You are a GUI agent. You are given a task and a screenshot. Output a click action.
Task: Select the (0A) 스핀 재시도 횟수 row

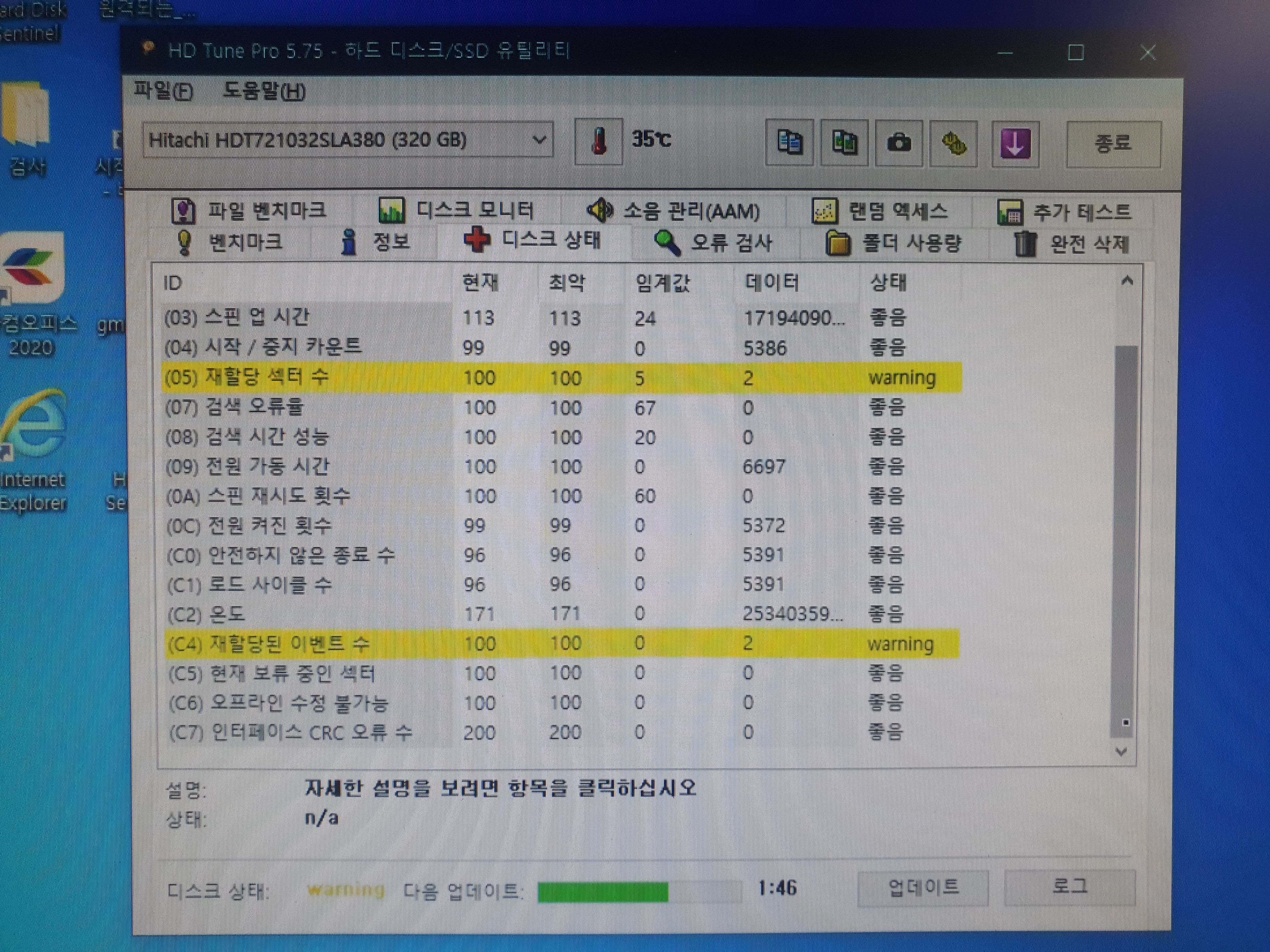click(562, 496)
